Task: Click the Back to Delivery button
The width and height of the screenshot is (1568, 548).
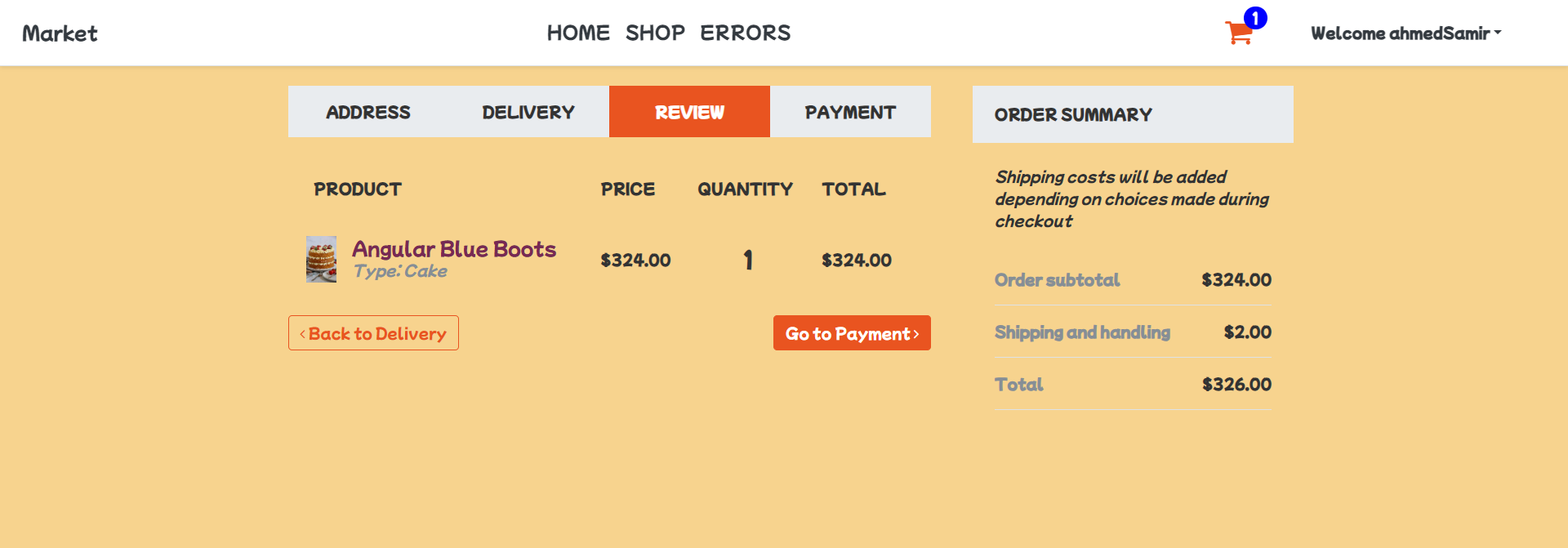Action: pos(373,333)
